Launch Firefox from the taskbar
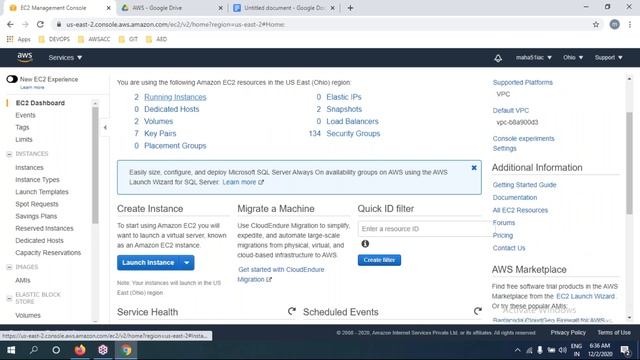The height and width of the screenshot is (360, 640). 80,350
